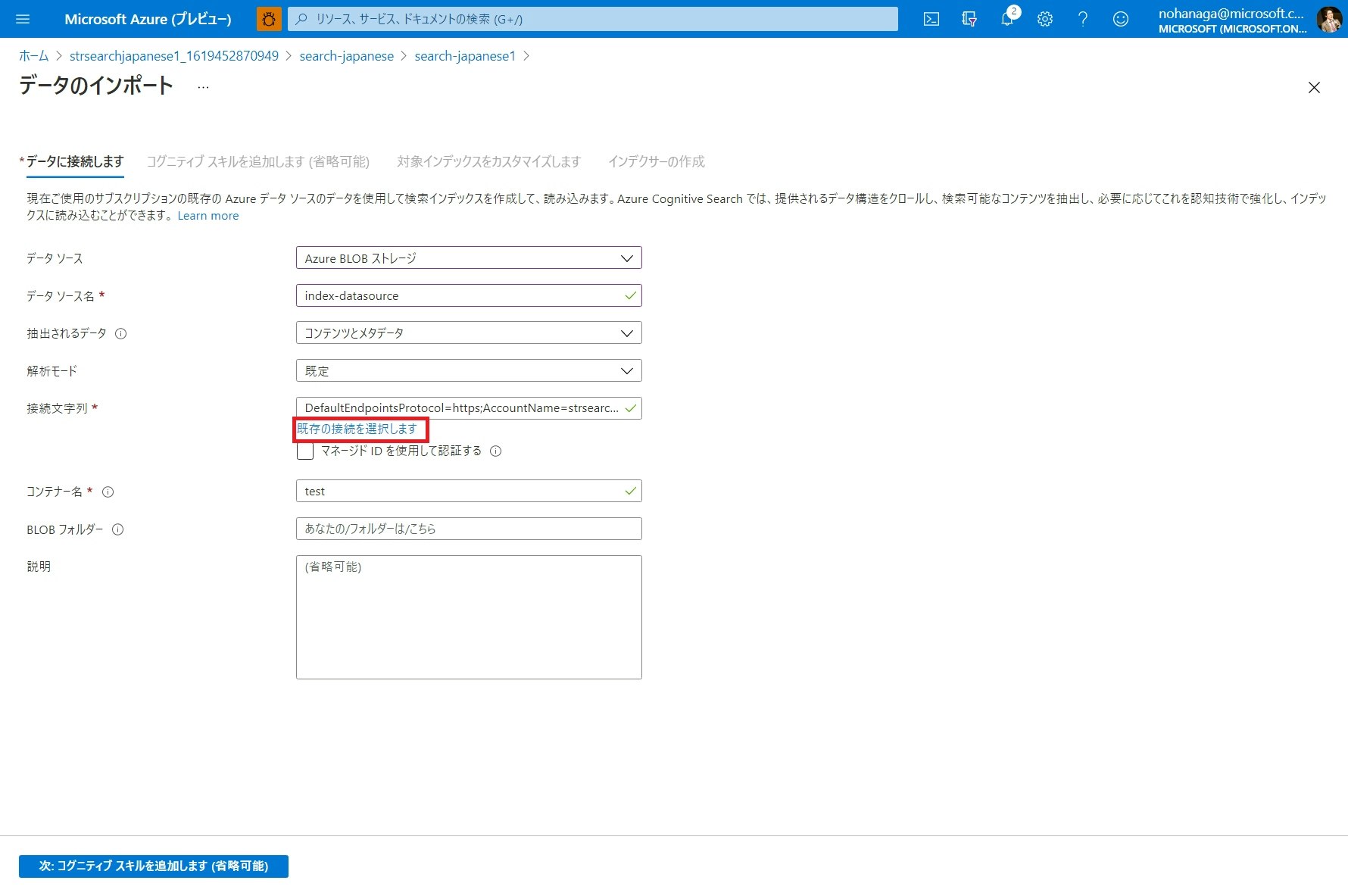This screenshot has width=1348, height=896.
Task: Go to ホーム in the breadcrumb
Action: pos(33,56)
